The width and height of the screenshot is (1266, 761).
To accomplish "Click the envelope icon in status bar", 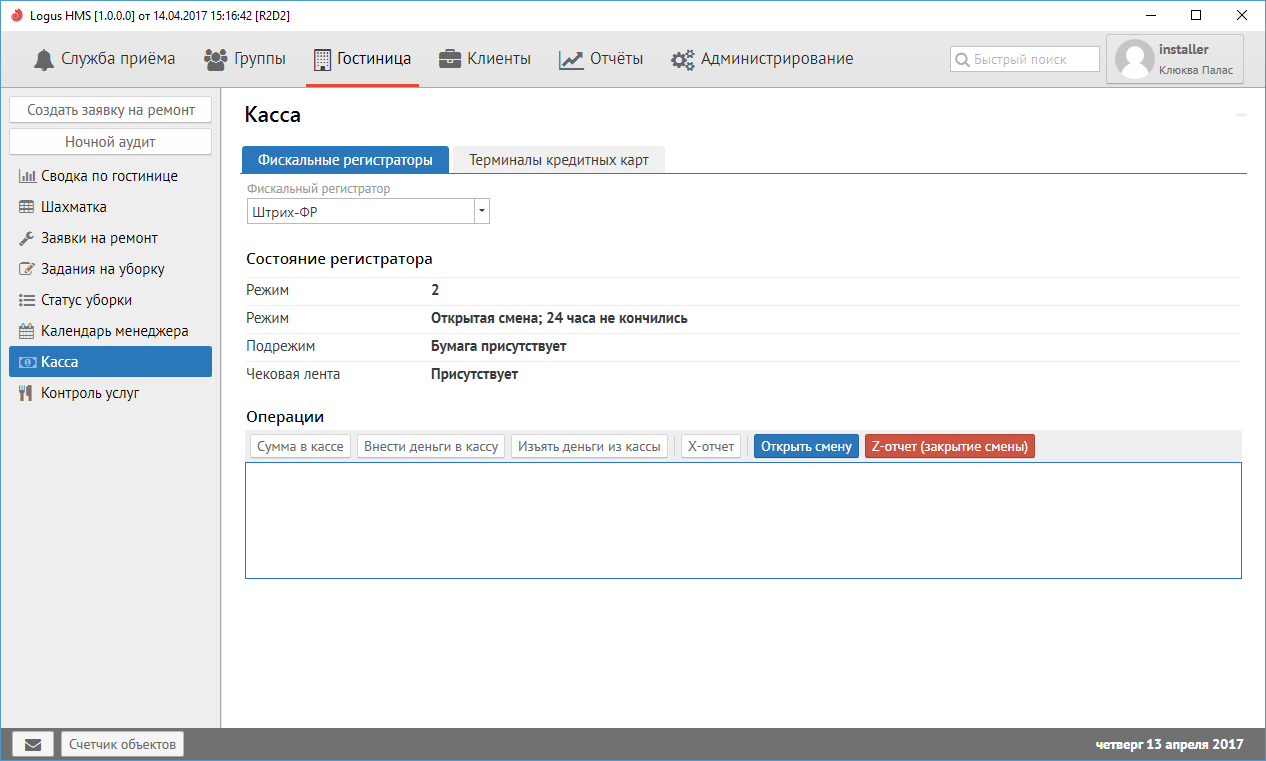I will pyautogui.click(x=33, y=744).
